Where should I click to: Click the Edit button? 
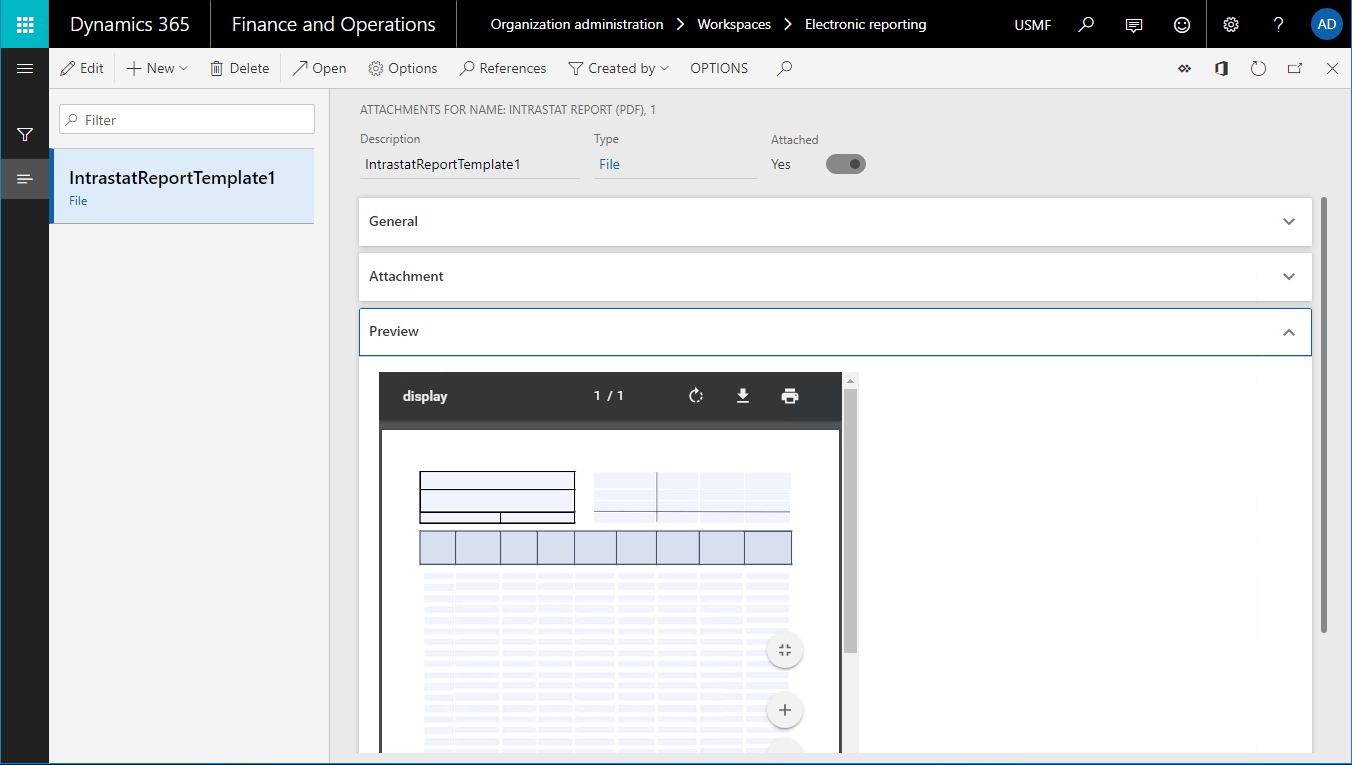[82, 68]
